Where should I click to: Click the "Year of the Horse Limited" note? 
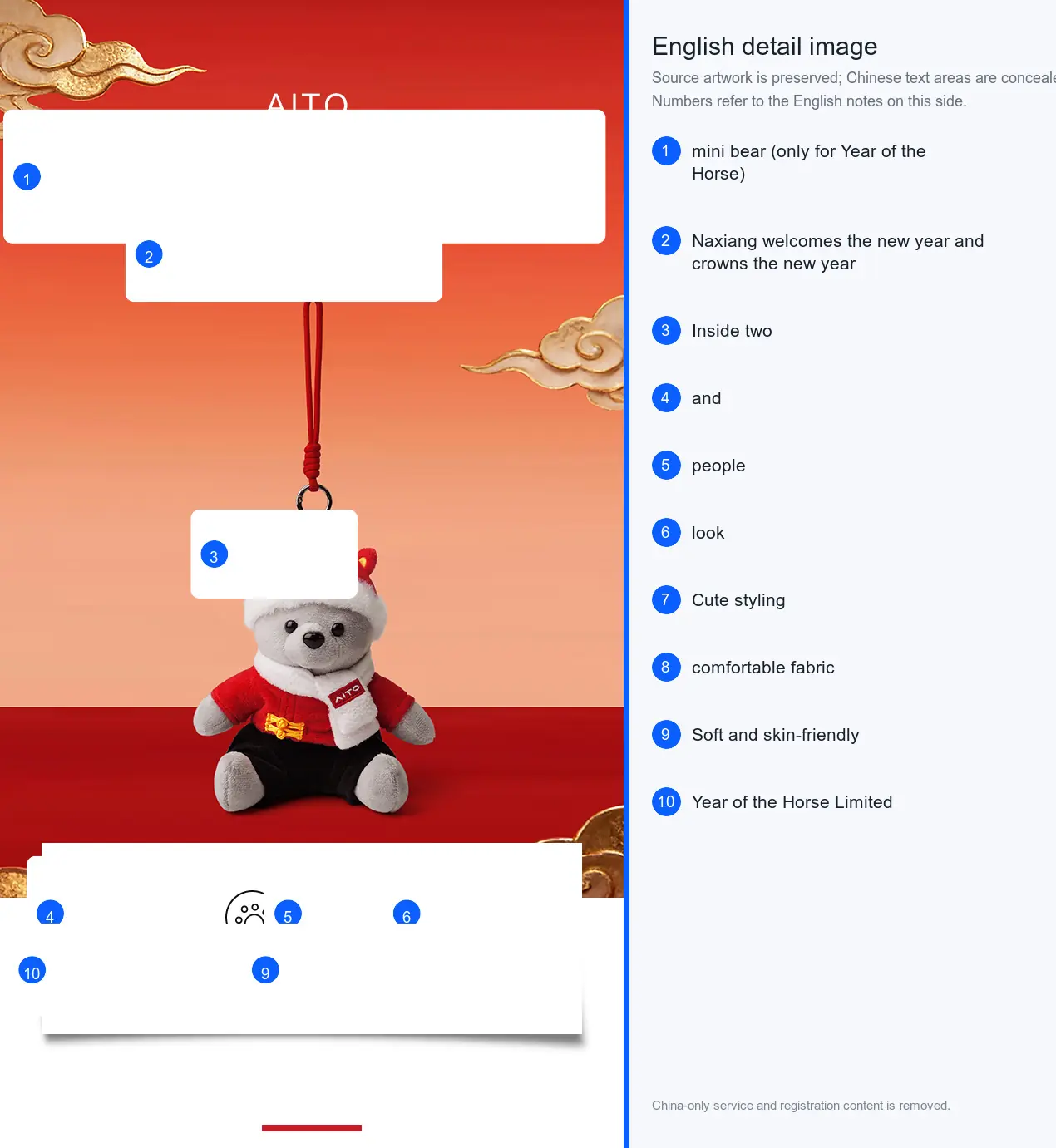pos(792,802)
